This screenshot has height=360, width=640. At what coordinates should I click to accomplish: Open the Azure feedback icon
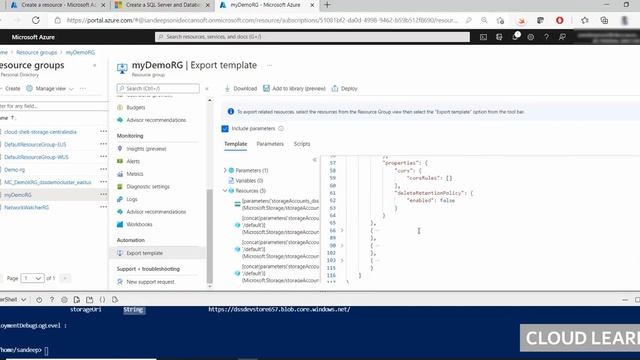coord(562,37)
